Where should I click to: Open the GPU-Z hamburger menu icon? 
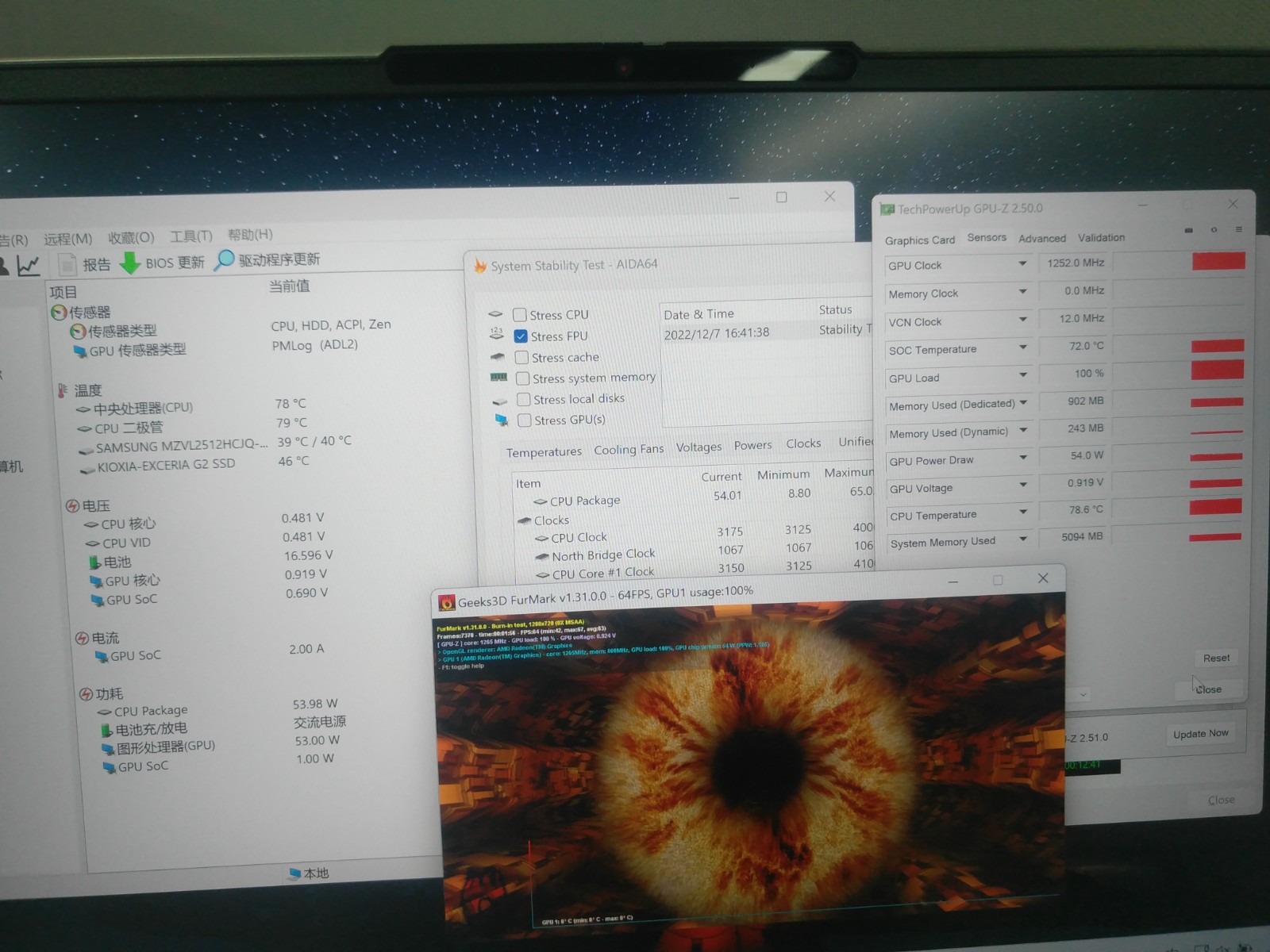point(1238,230)
